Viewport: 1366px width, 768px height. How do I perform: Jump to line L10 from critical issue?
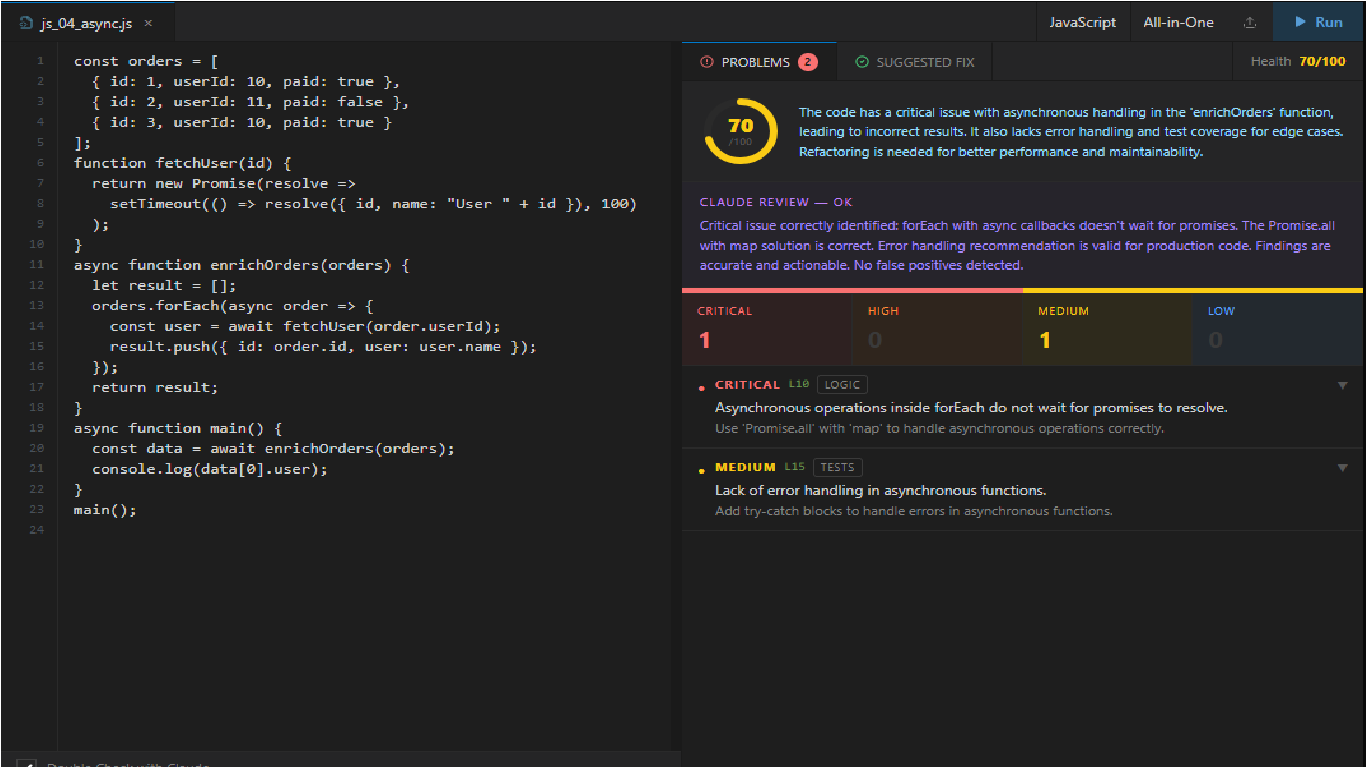click(x=798, y=384)
